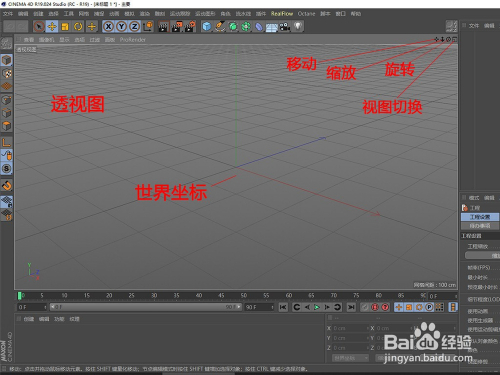Toggle the Z axis lock
The width and height of the screenshot is (500, 375).
(x=134, y=26)
